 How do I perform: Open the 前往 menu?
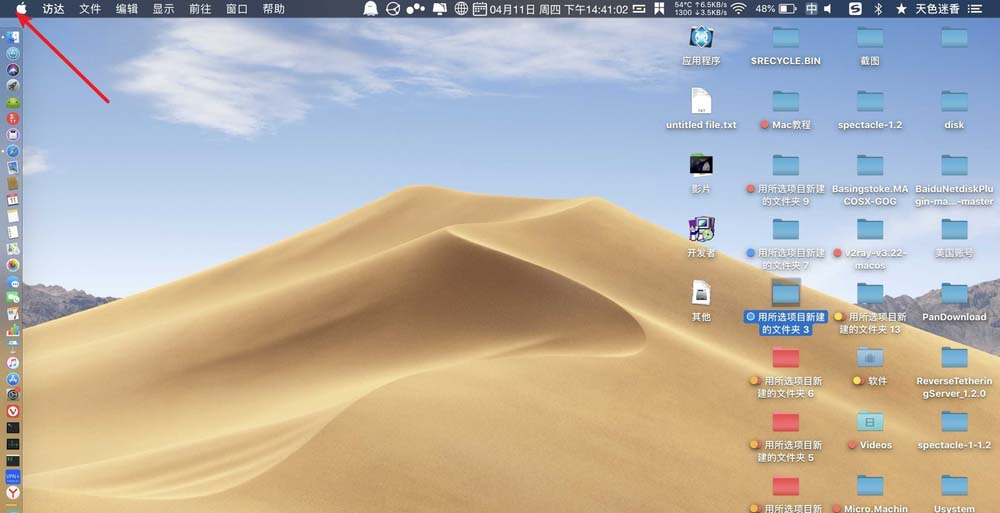coord(200,9)
